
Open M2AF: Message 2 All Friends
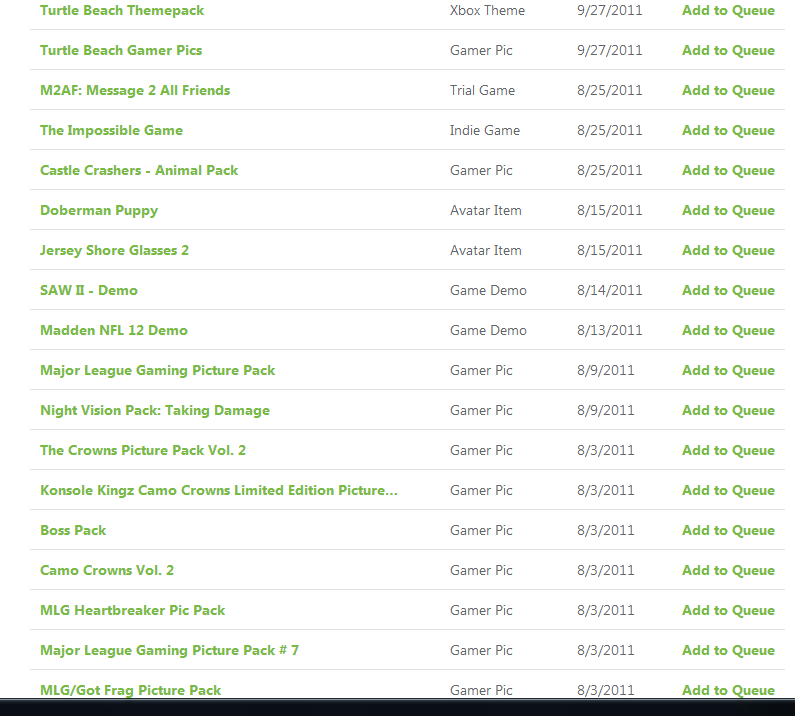pyautogui.click(x=135, y=91)
